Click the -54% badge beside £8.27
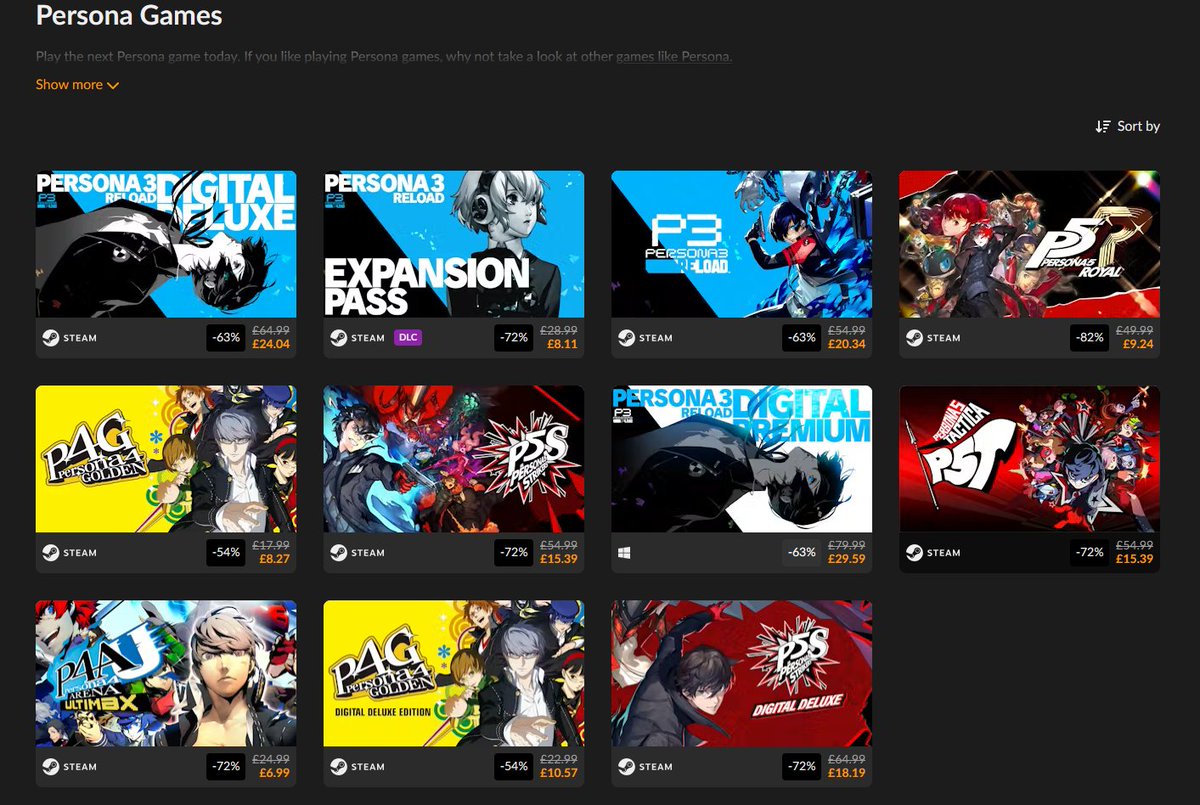Screen dimensions: 1200x805 [x=226, y=552]
